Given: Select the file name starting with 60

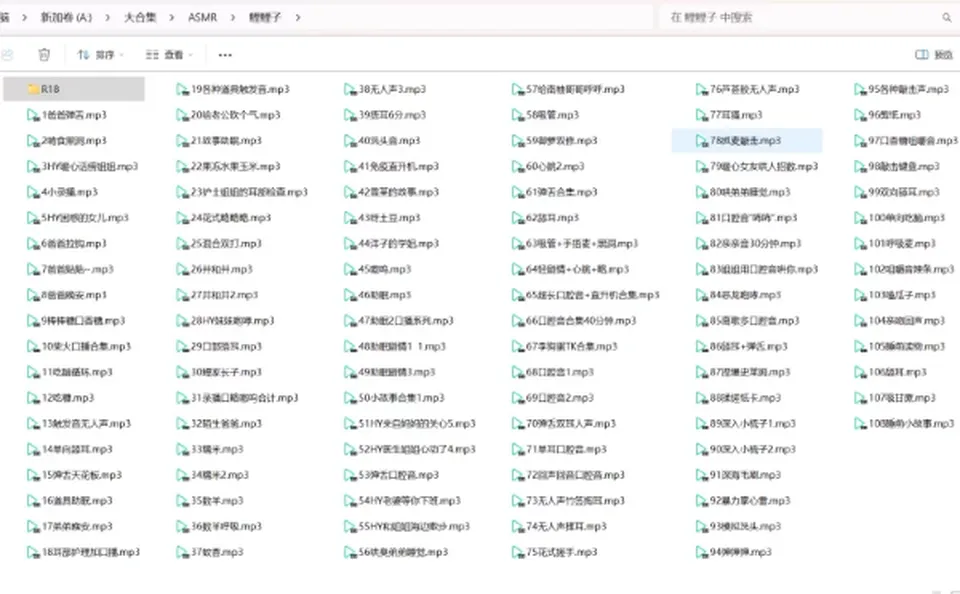Looking at the screenshot, I should click(x=555, y=167).
